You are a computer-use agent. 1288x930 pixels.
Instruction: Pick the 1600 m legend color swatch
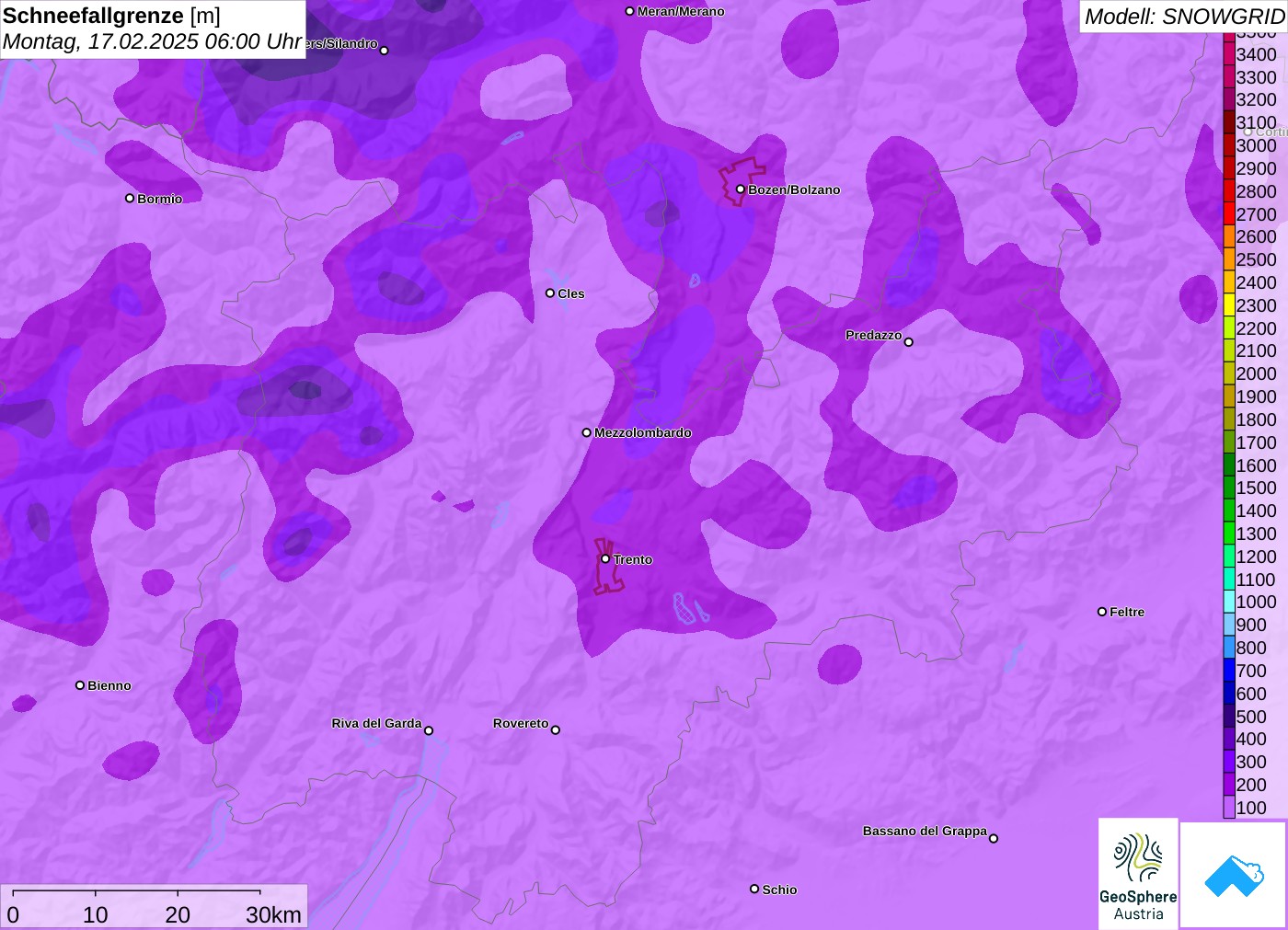1229,465
